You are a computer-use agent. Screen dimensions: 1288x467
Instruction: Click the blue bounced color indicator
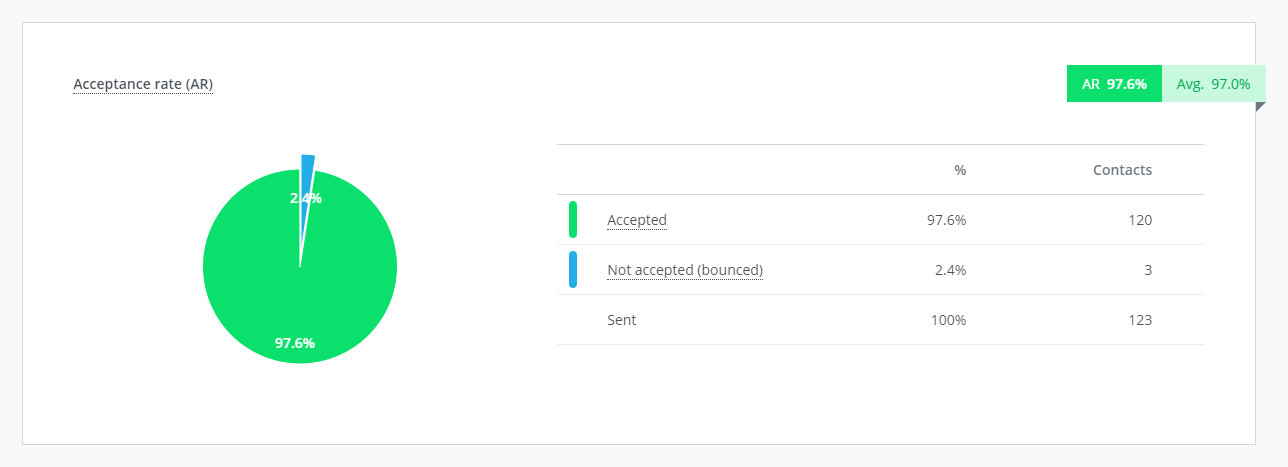(573, 270)
